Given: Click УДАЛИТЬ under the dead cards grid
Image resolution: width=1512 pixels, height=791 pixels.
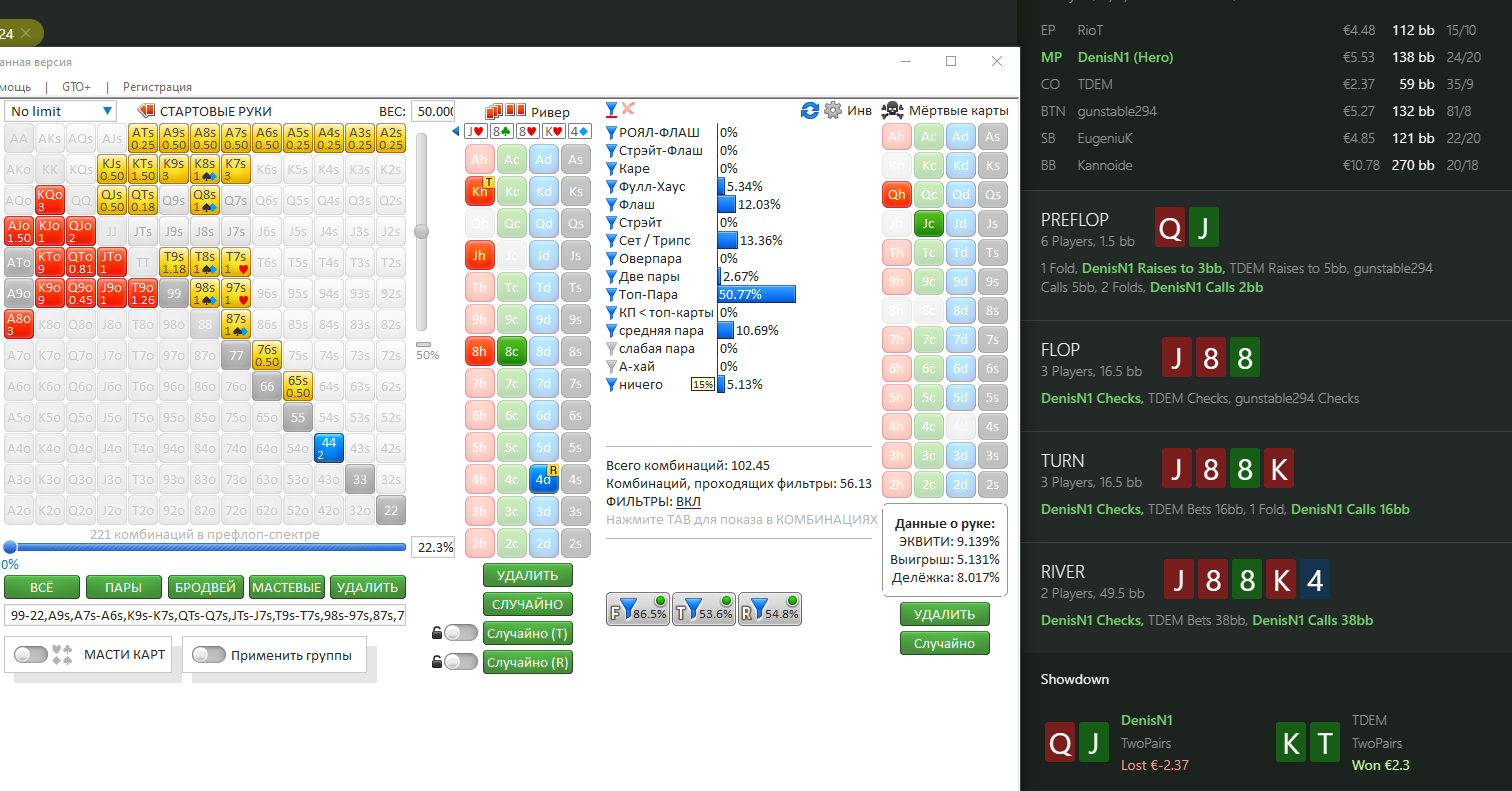Looking at the screenshot, I should [x=945, y=614].
